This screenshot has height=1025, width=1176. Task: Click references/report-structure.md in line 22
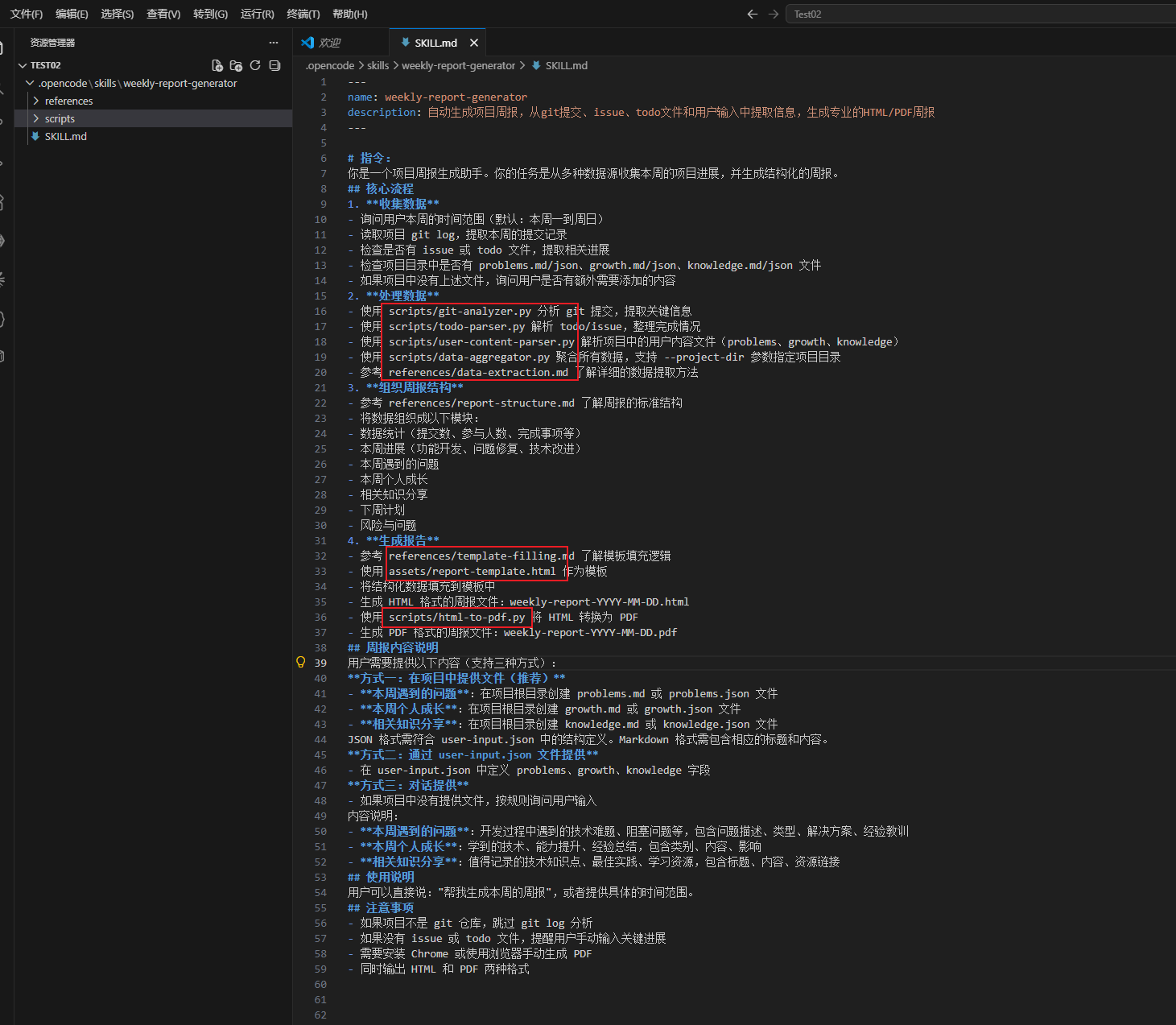[x=481, y=403]
